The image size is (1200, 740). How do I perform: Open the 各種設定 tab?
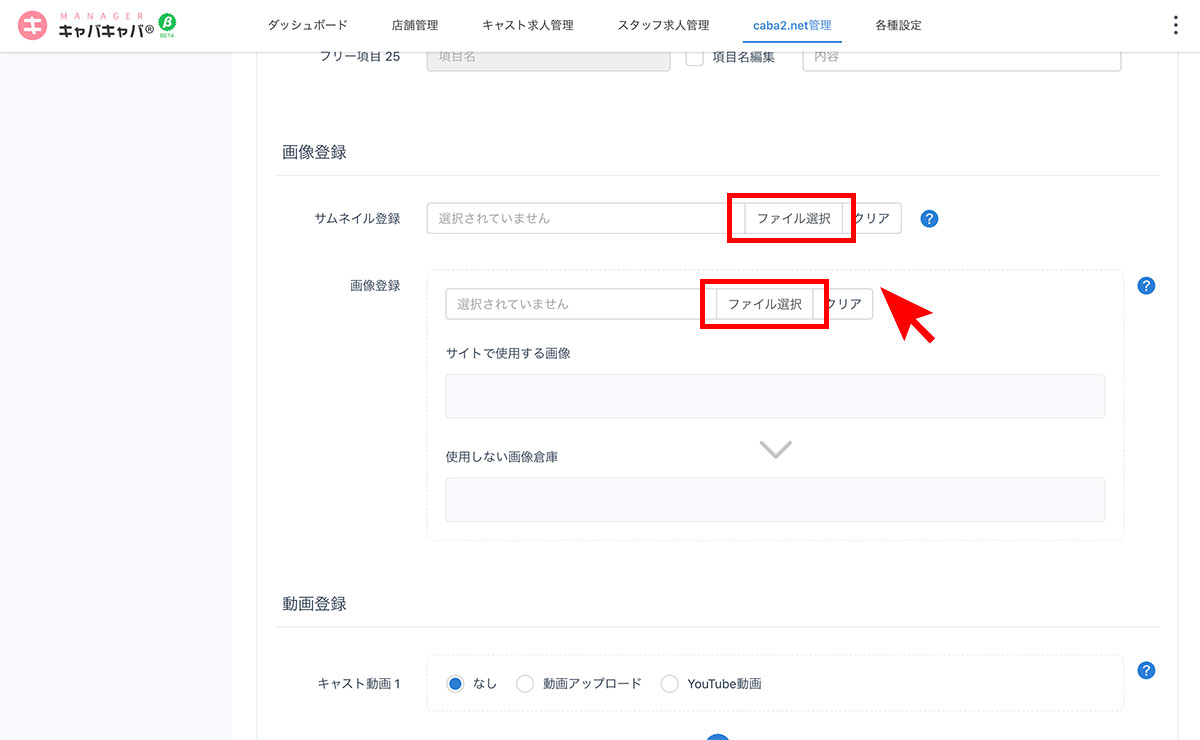pyautogui.click(x=898, y=26)
